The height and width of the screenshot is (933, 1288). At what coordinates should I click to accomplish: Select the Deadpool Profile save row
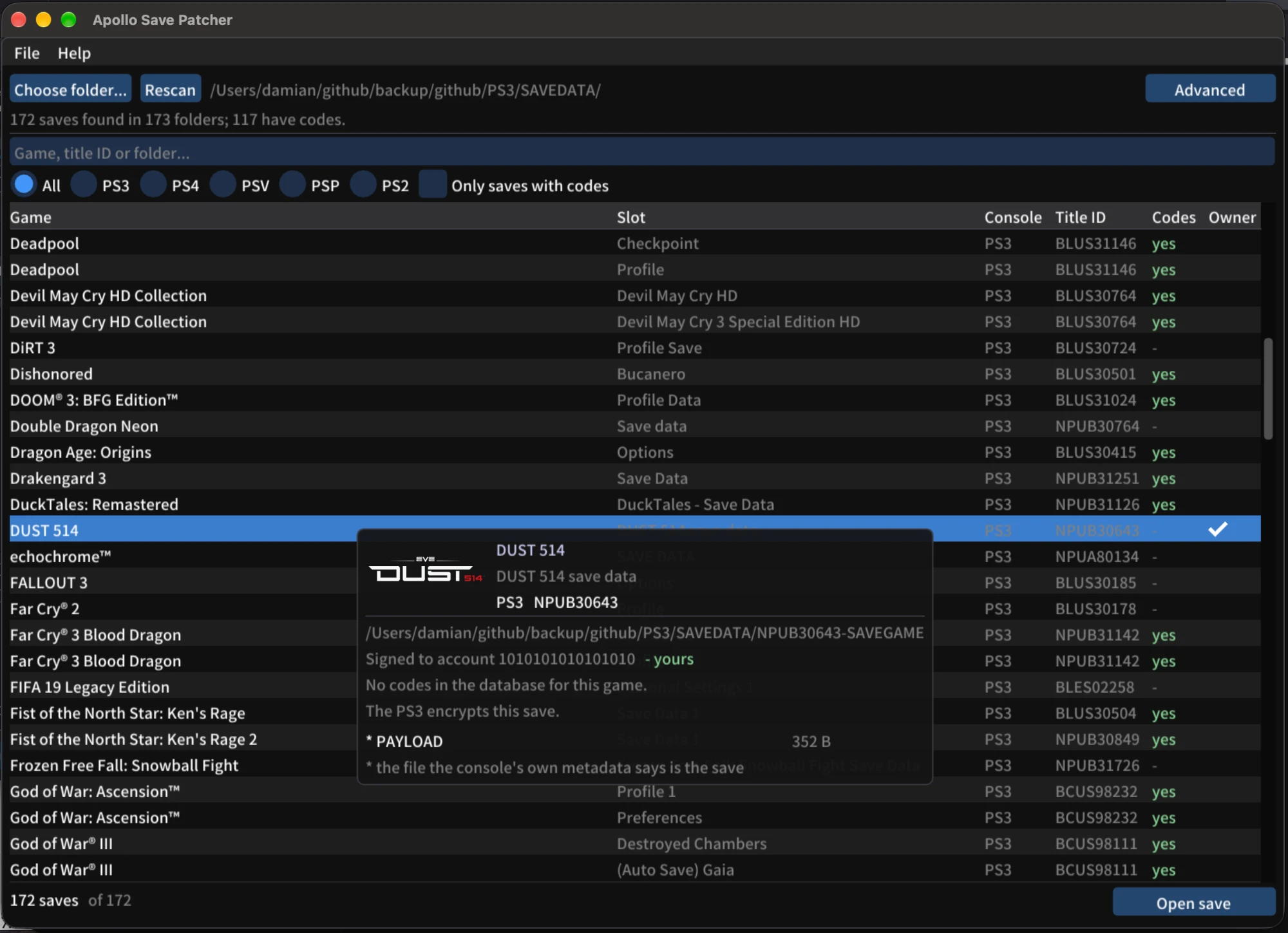tap(635, 269)
